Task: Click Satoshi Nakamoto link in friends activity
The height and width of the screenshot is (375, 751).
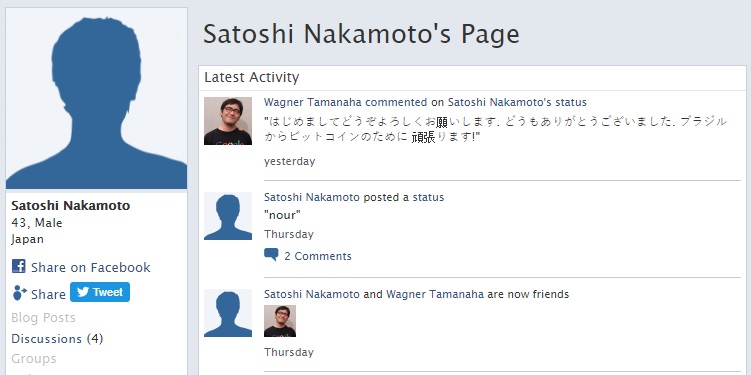Action: click(311, 294)
